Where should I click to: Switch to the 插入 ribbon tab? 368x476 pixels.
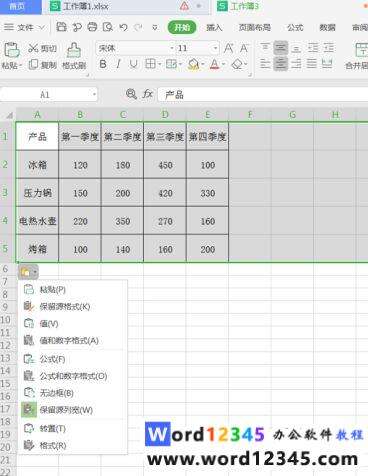point(214,27)
